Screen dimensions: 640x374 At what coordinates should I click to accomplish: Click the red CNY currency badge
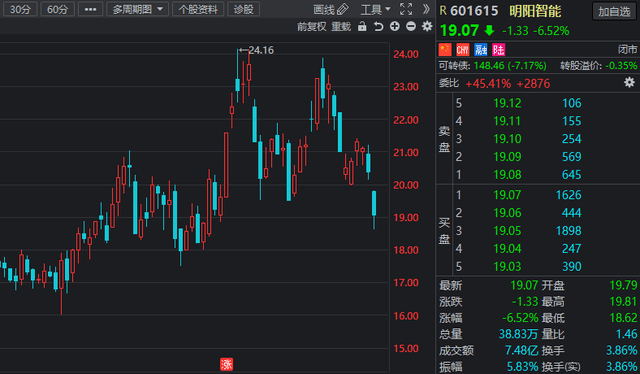click(x=463, y=50)
